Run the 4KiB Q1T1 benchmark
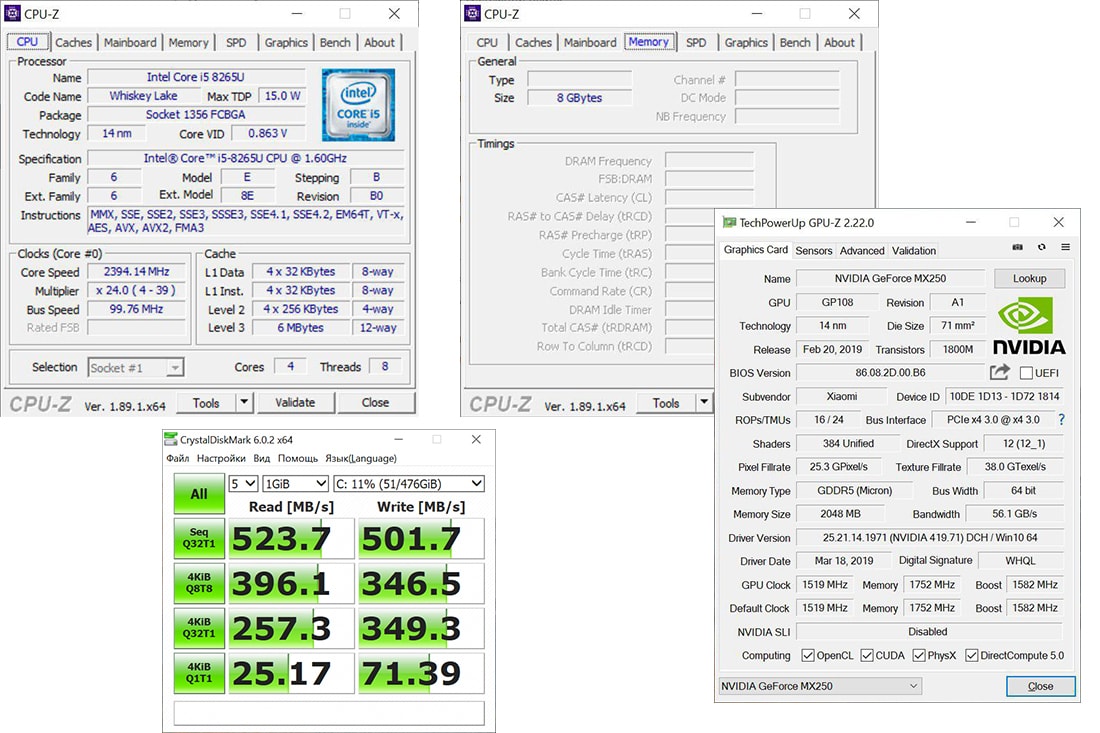Image resolution: width=1100 pixels, height=733 pixels. (199, 673)
